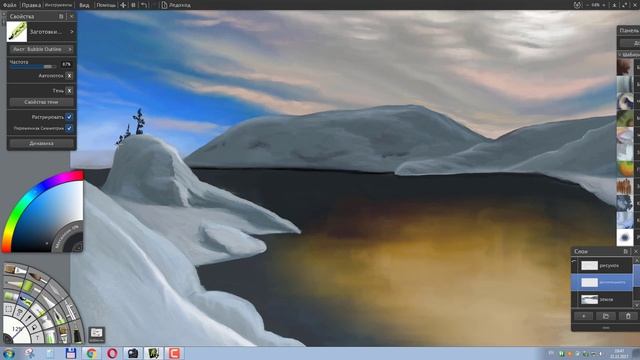Click the canvas move icon in top bar

[123, 5]
